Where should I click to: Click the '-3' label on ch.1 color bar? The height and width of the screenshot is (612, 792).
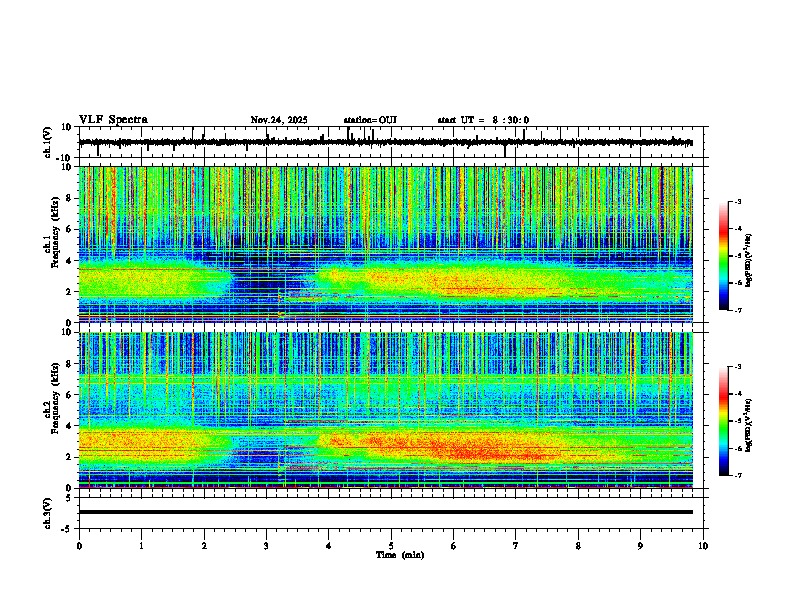coord(737,201)
